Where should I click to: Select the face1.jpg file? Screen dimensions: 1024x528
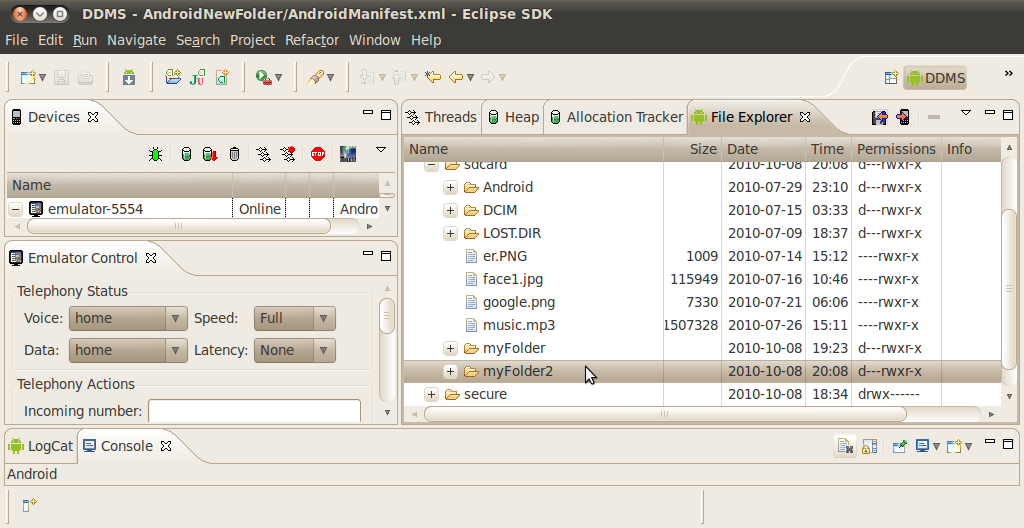pyautogui.click(x=513, y=280)
